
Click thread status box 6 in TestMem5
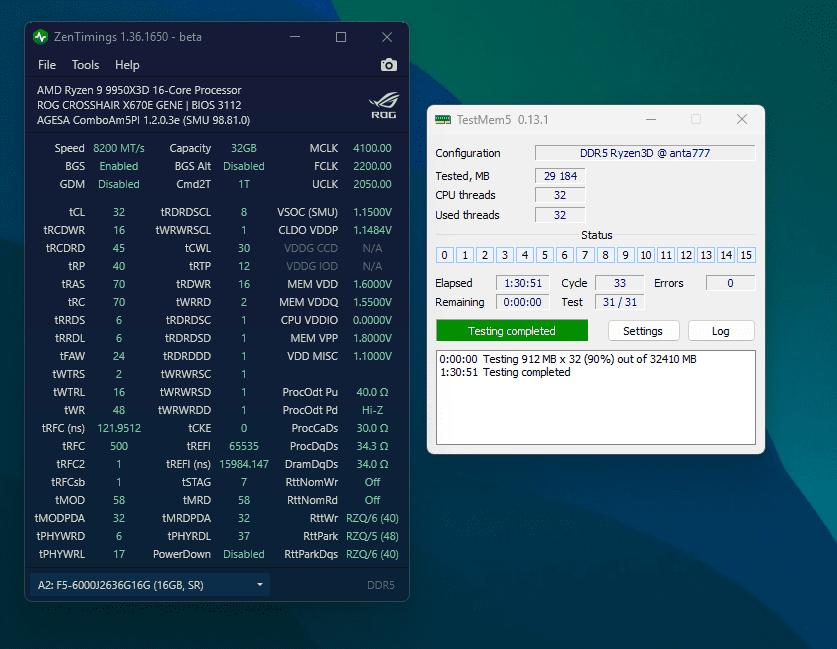click(x=565, y=255)
